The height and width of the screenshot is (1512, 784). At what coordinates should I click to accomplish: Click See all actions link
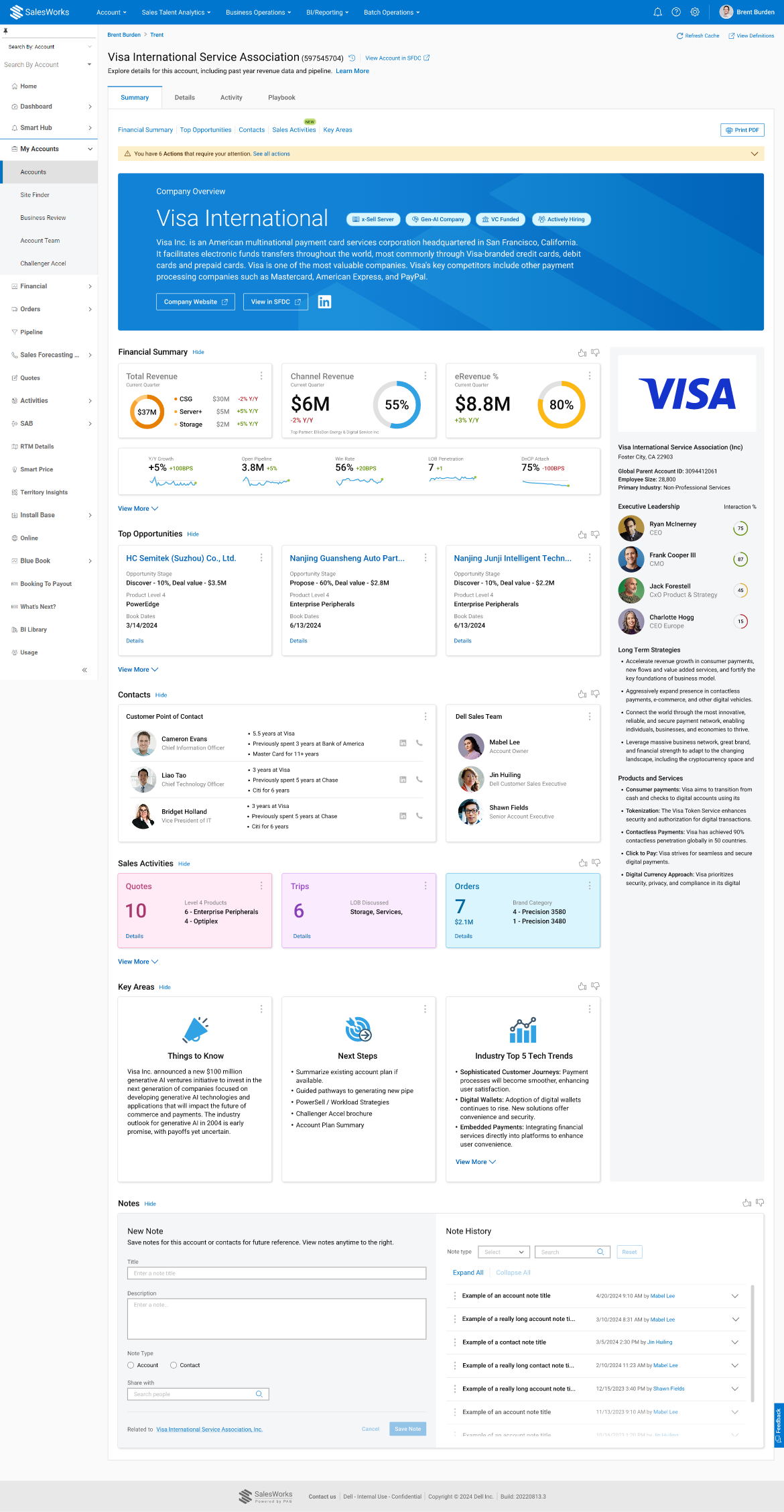271,154
